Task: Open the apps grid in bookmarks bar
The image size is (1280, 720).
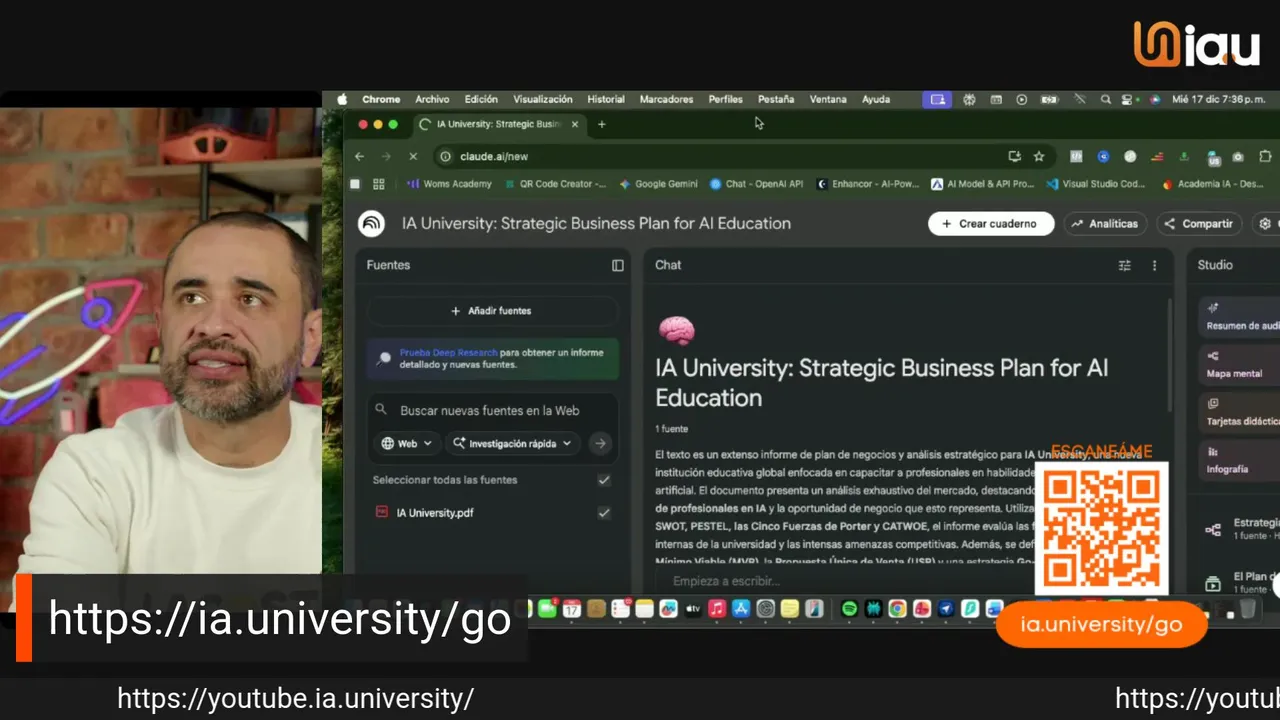Action: [x=378, y=184]
